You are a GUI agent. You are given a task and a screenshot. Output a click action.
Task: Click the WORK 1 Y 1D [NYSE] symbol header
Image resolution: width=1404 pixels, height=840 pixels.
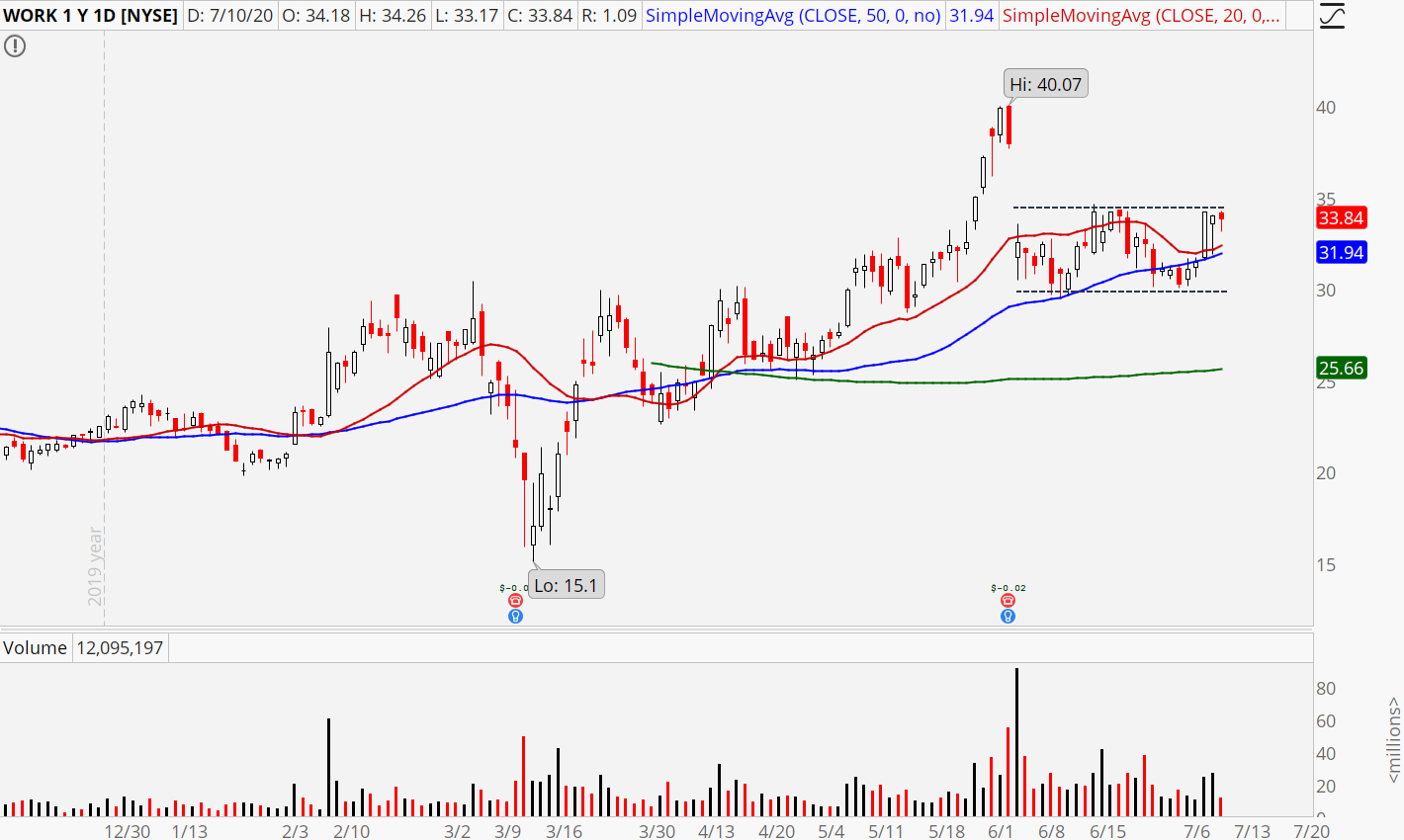tap(91, 16)
